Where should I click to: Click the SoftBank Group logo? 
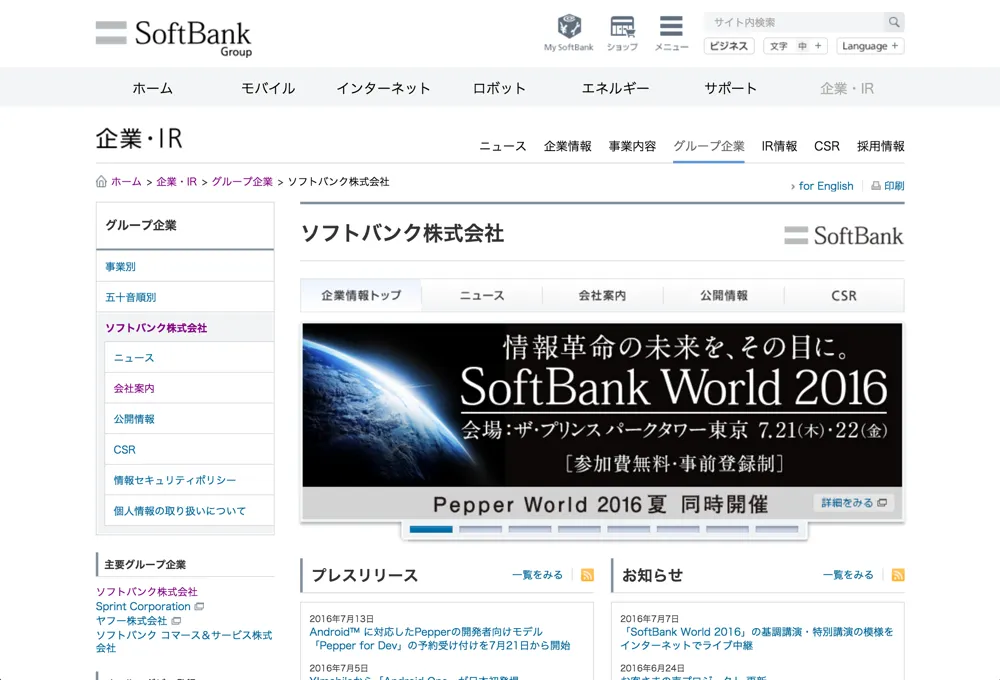pyautogui.click(x=174, y=36)
